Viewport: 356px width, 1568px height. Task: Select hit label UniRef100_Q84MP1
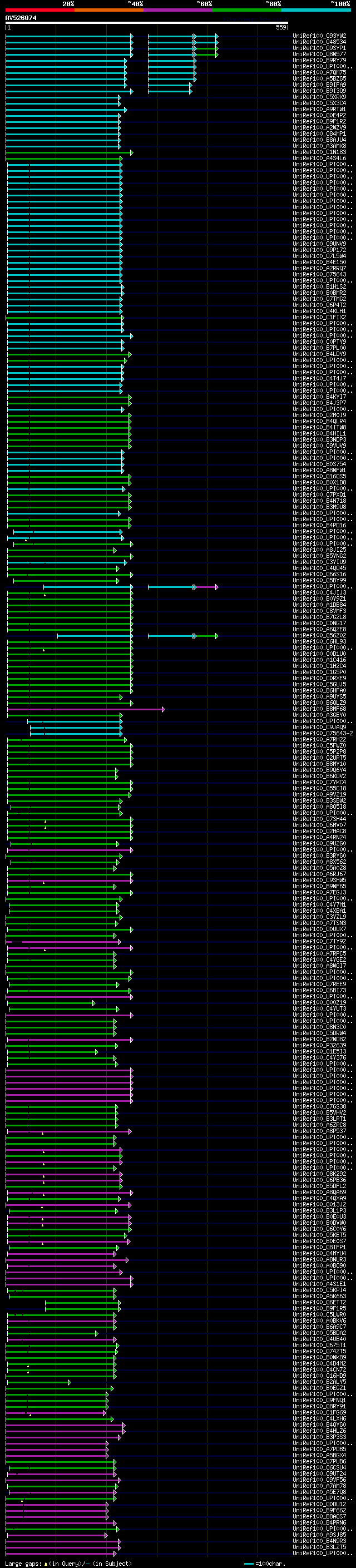pos(319,134)
